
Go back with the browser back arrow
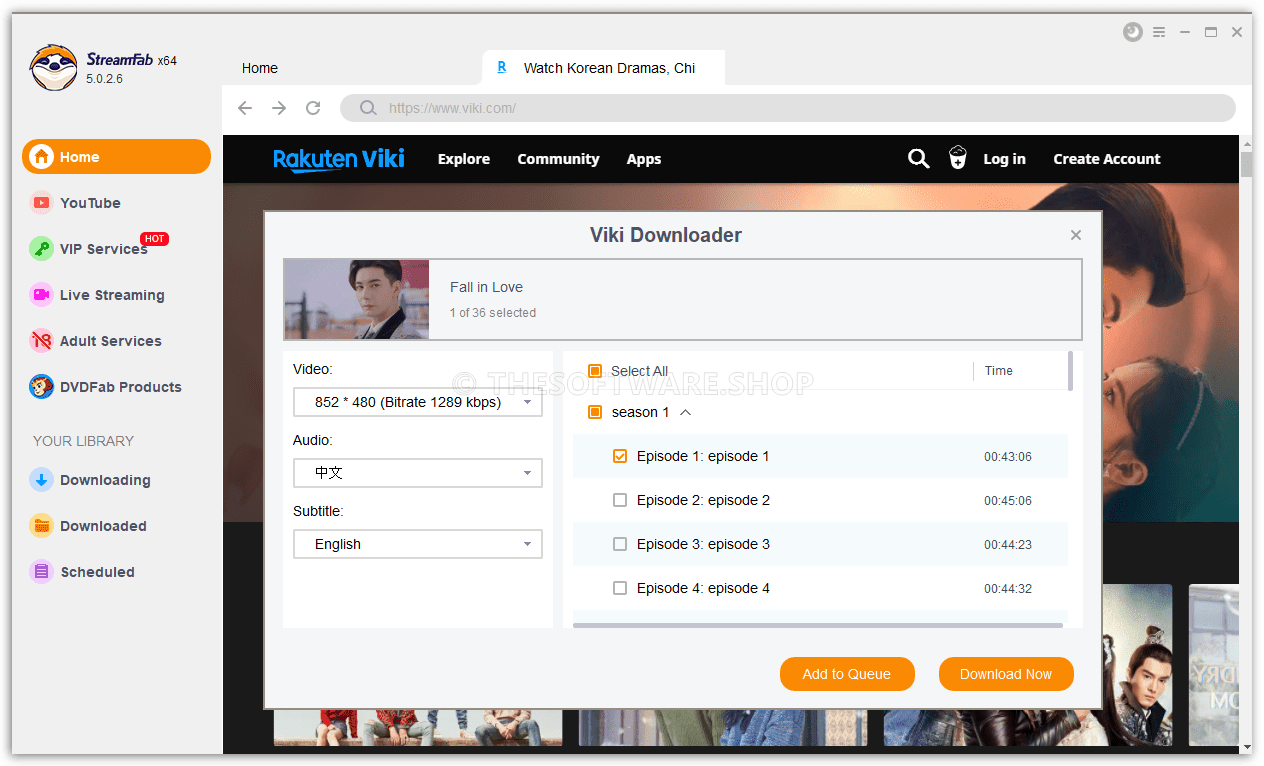pyautogui.click(x=245, y=108)
